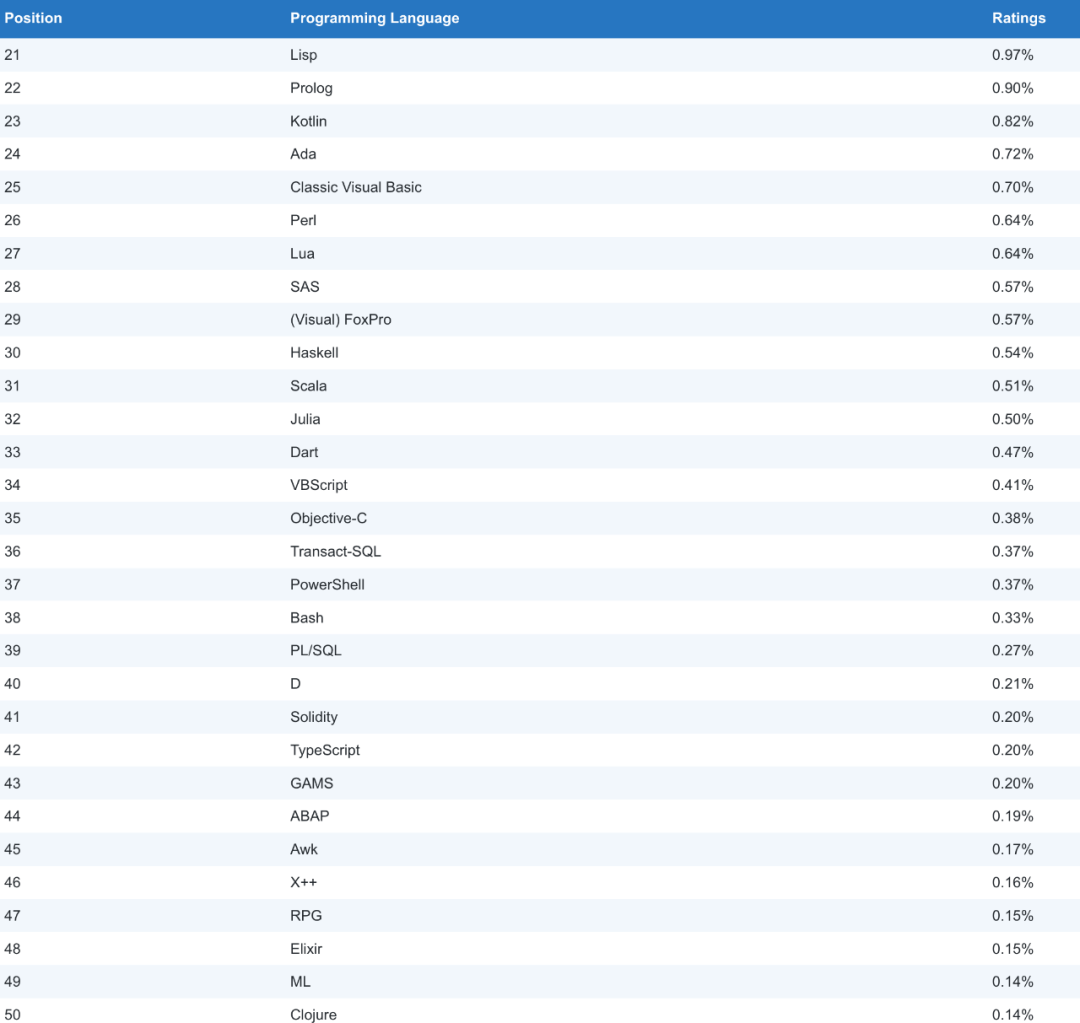
Task: Select the Clojure row at position 50
Action: (x=540, y=1012)
